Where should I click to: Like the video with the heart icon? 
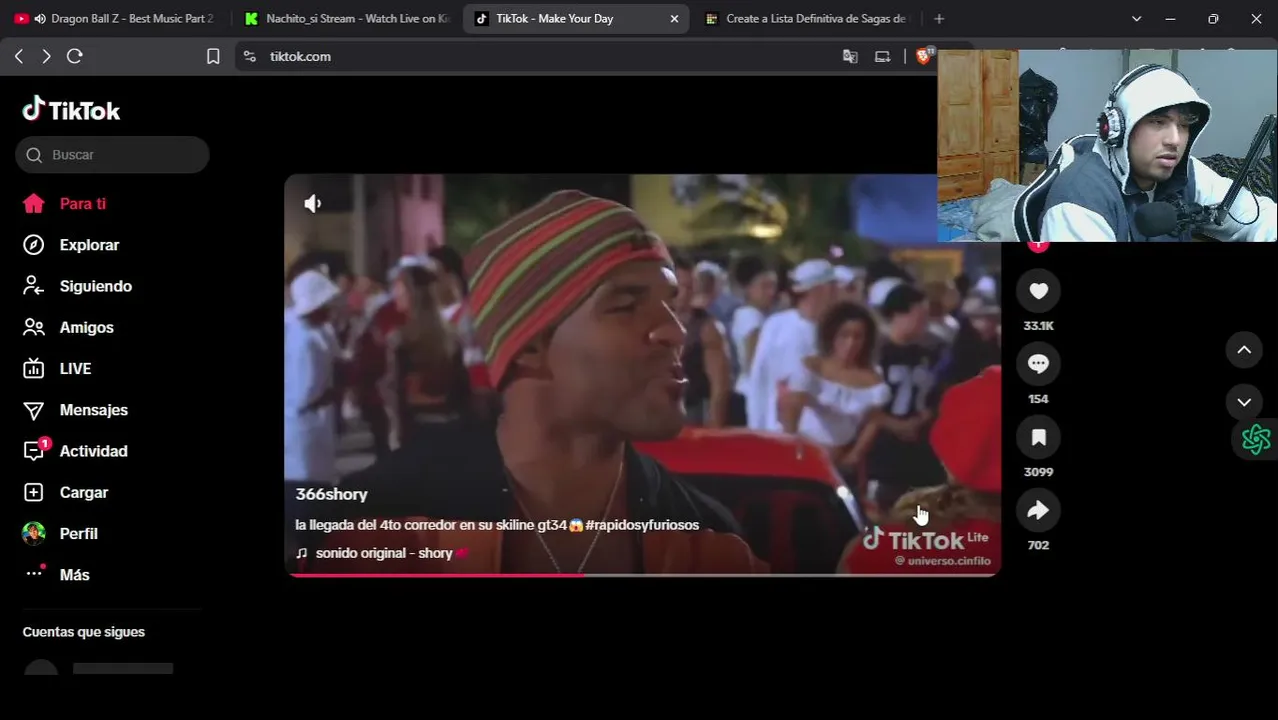coord(1038,291)
